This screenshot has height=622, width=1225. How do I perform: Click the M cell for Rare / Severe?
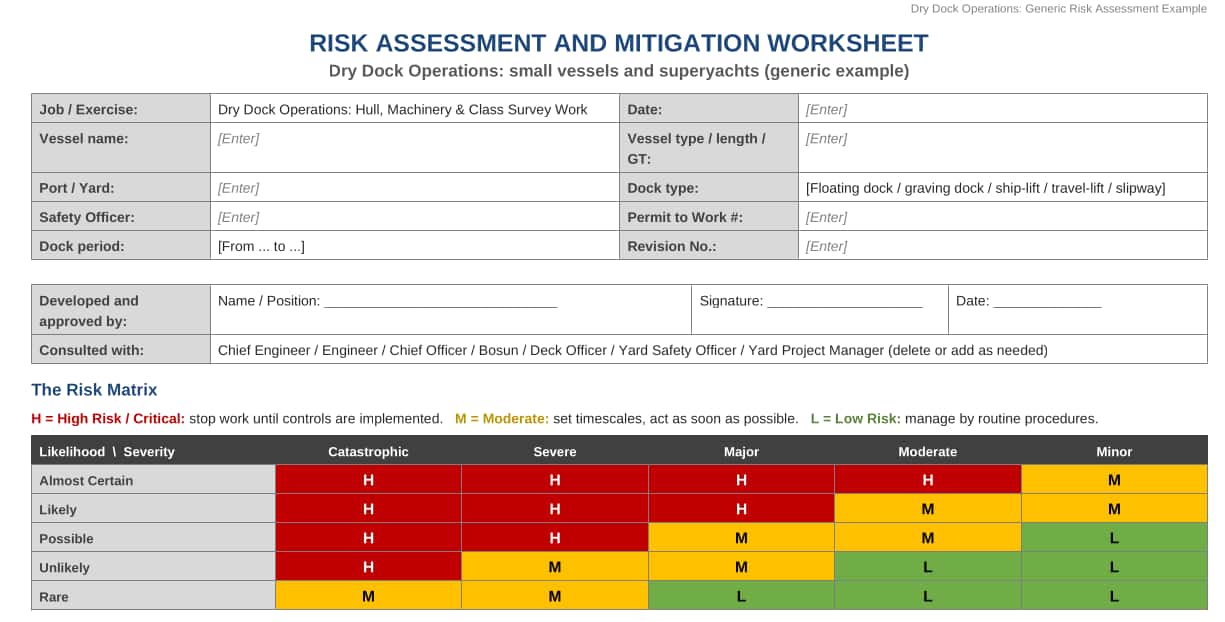pyautogui.click(x=555, y=596)
